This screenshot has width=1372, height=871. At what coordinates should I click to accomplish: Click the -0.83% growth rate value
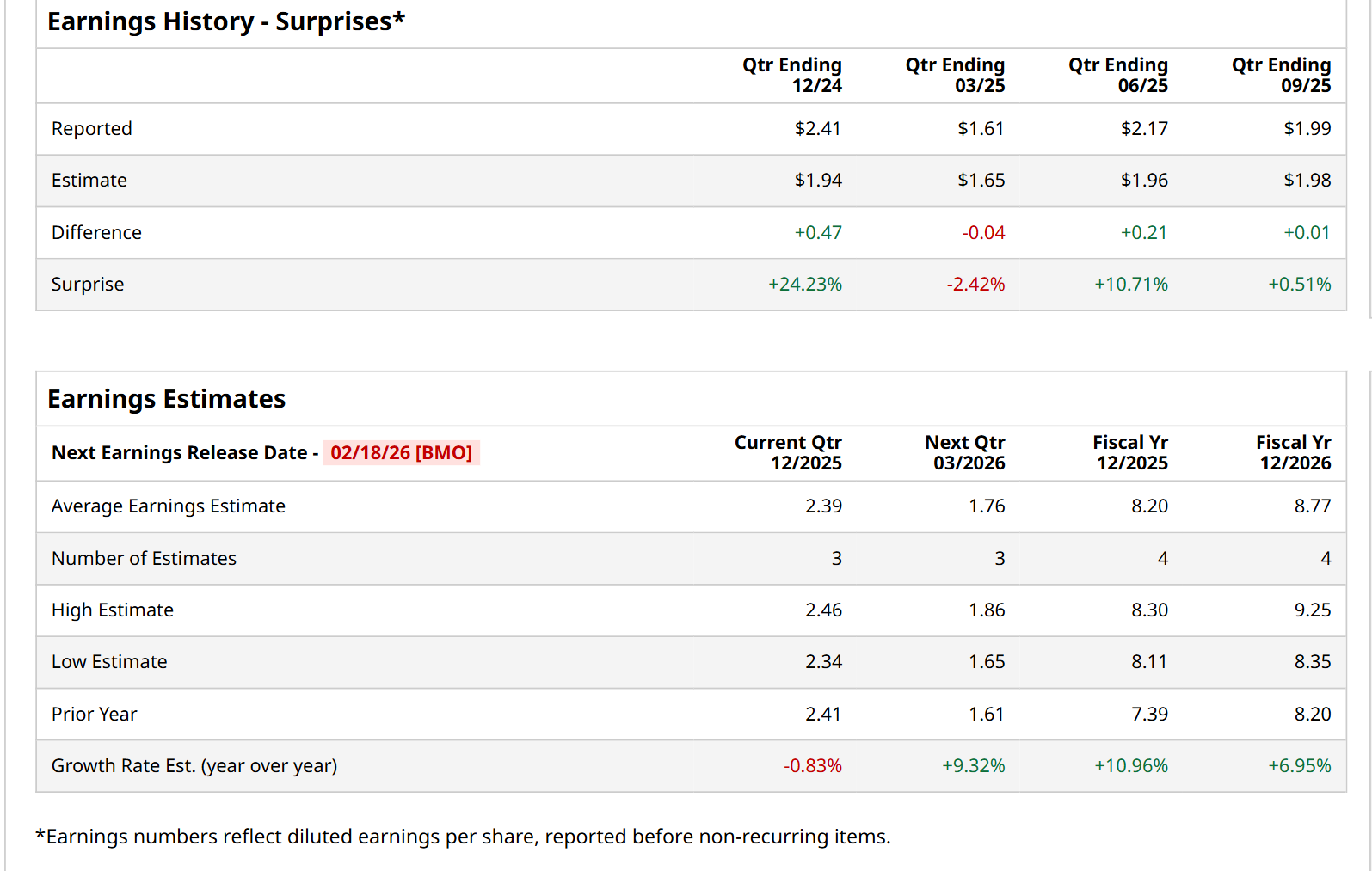812,766
